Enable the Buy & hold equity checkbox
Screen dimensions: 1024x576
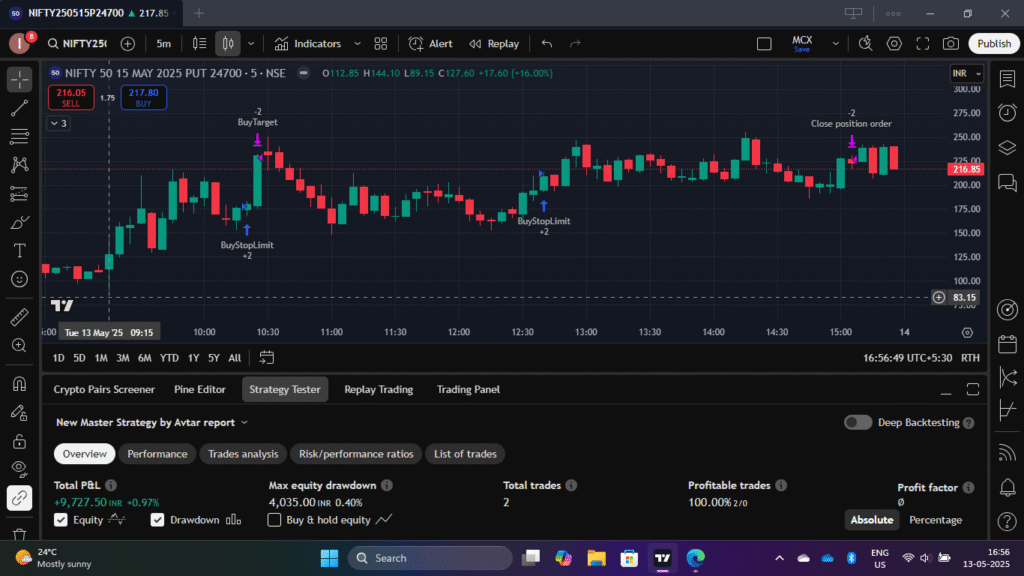point(274,520)
